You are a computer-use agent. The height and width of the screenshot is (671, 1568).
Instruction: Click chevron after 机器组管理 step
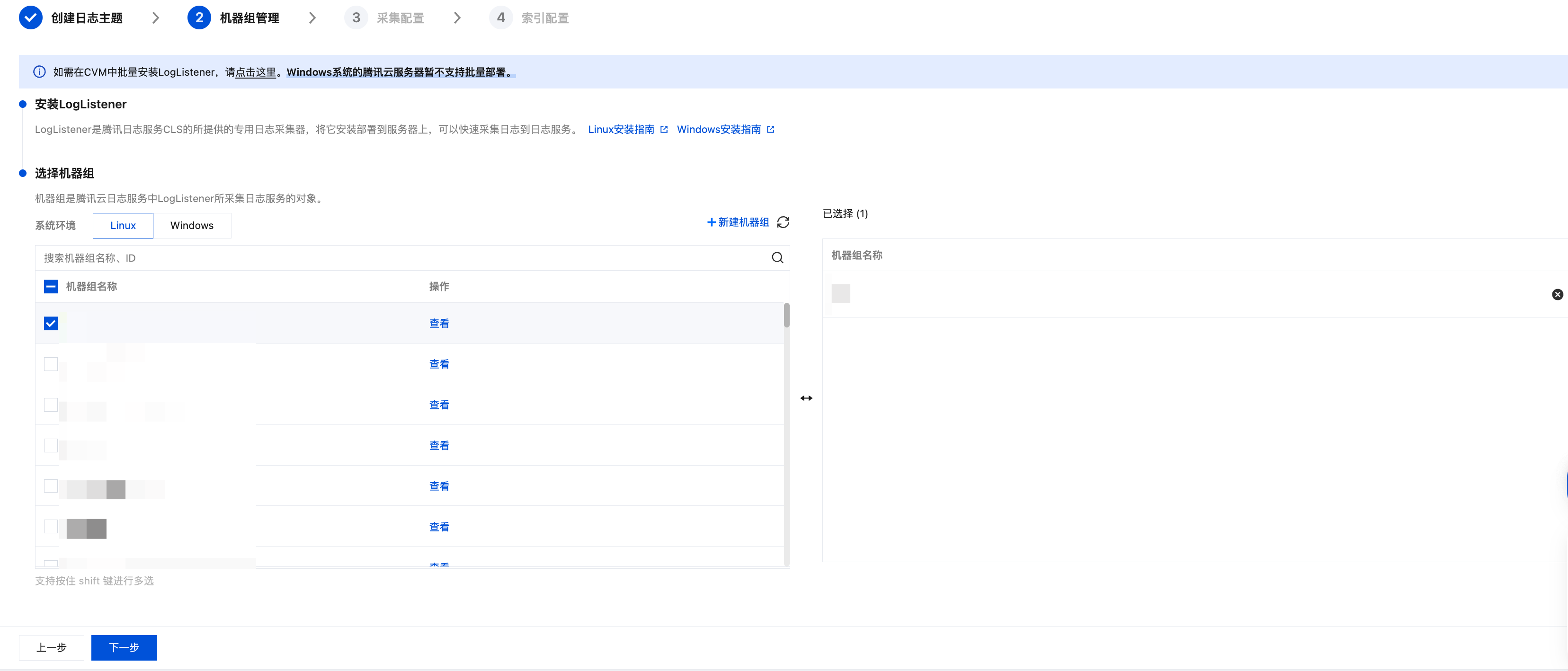click(312, 18)
